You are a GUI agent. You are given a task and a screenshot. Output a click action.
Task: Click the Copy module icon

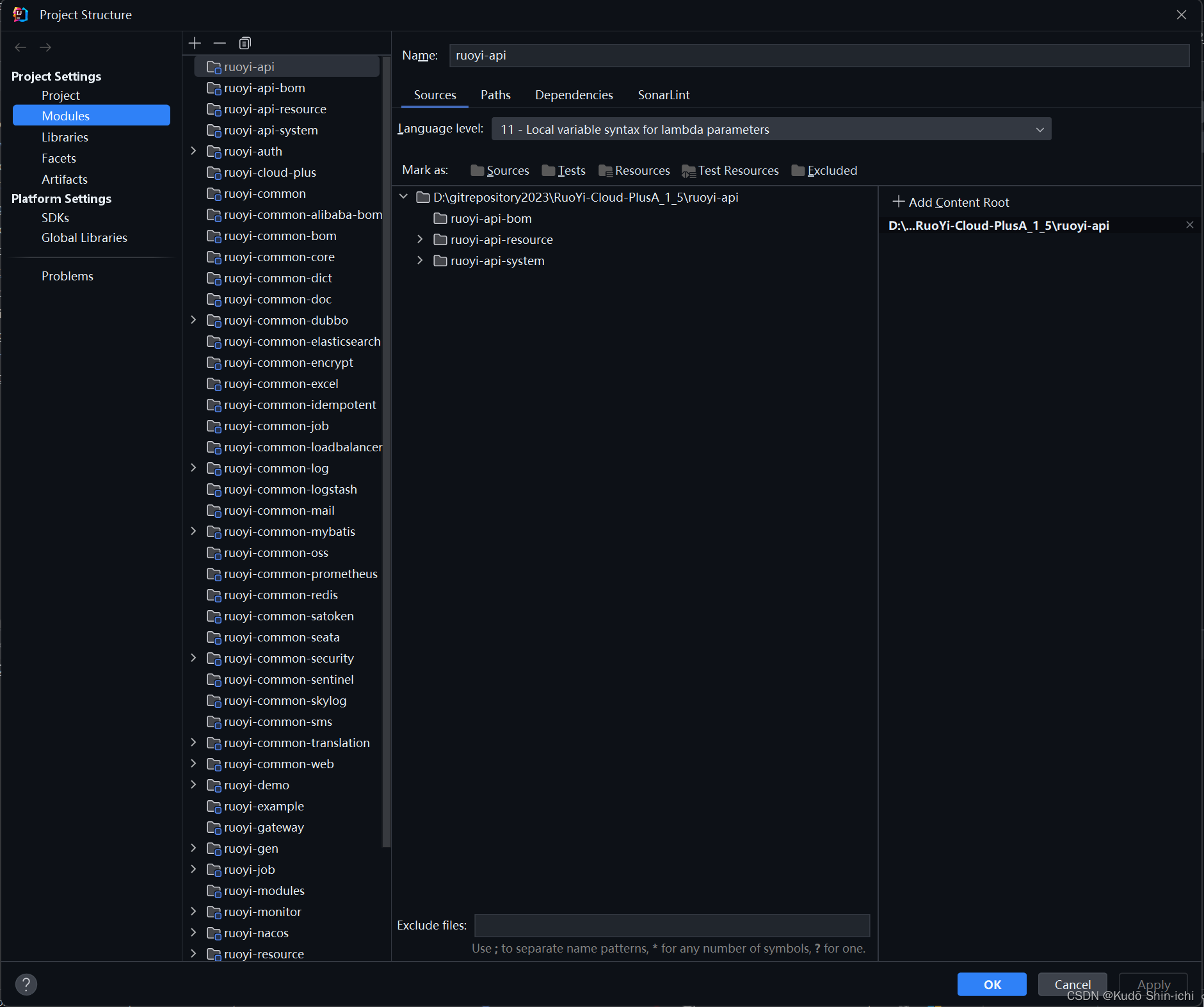click(x=245, y=43)
